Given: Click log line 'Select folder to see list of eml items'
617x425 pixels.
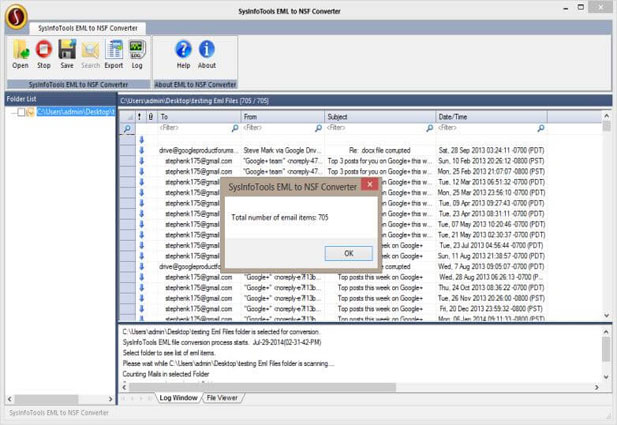Looking at the screenshot, I should [169, 353].
